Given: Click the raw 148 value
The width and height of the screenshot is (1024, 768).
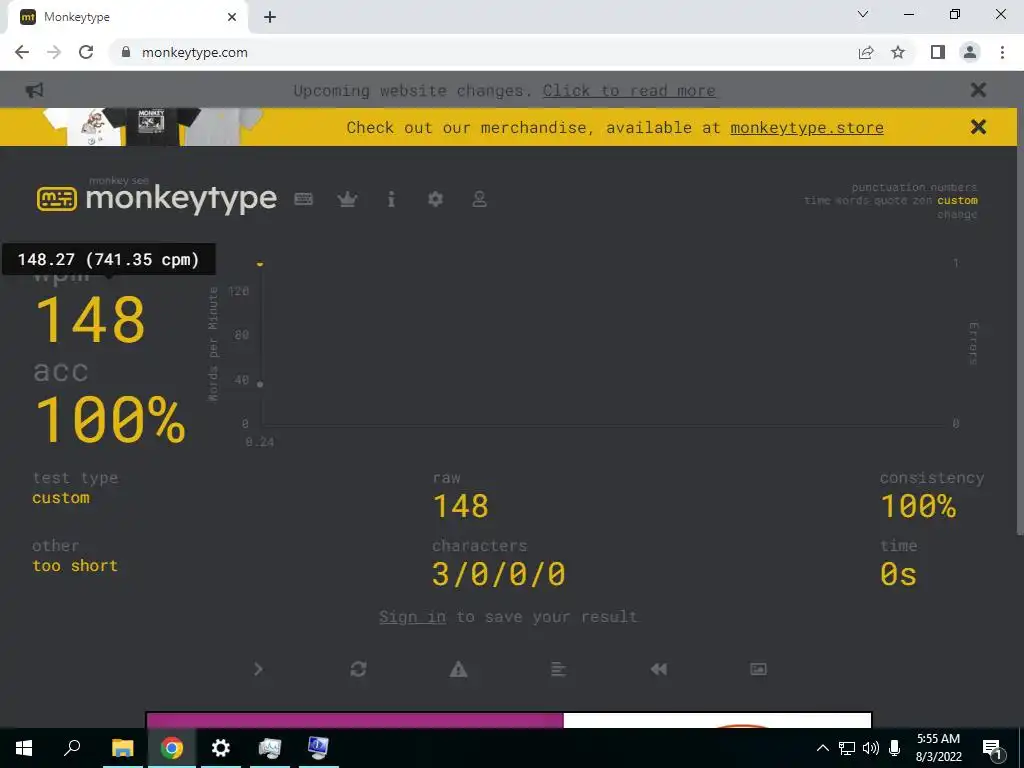Looking at the screenshot, I should tap(460, 506).
